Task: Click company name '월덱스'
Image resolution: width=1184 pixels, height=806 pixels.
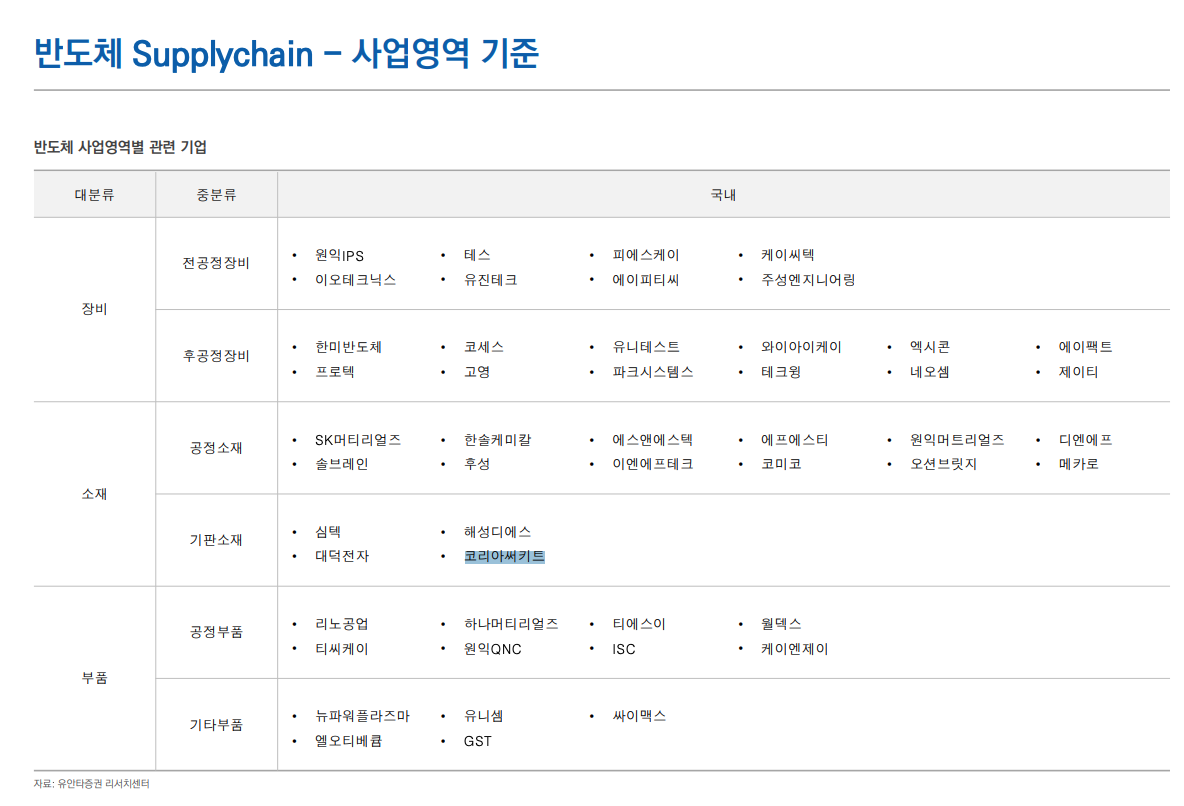Action: pyautogui.click(x=781, y=624)
